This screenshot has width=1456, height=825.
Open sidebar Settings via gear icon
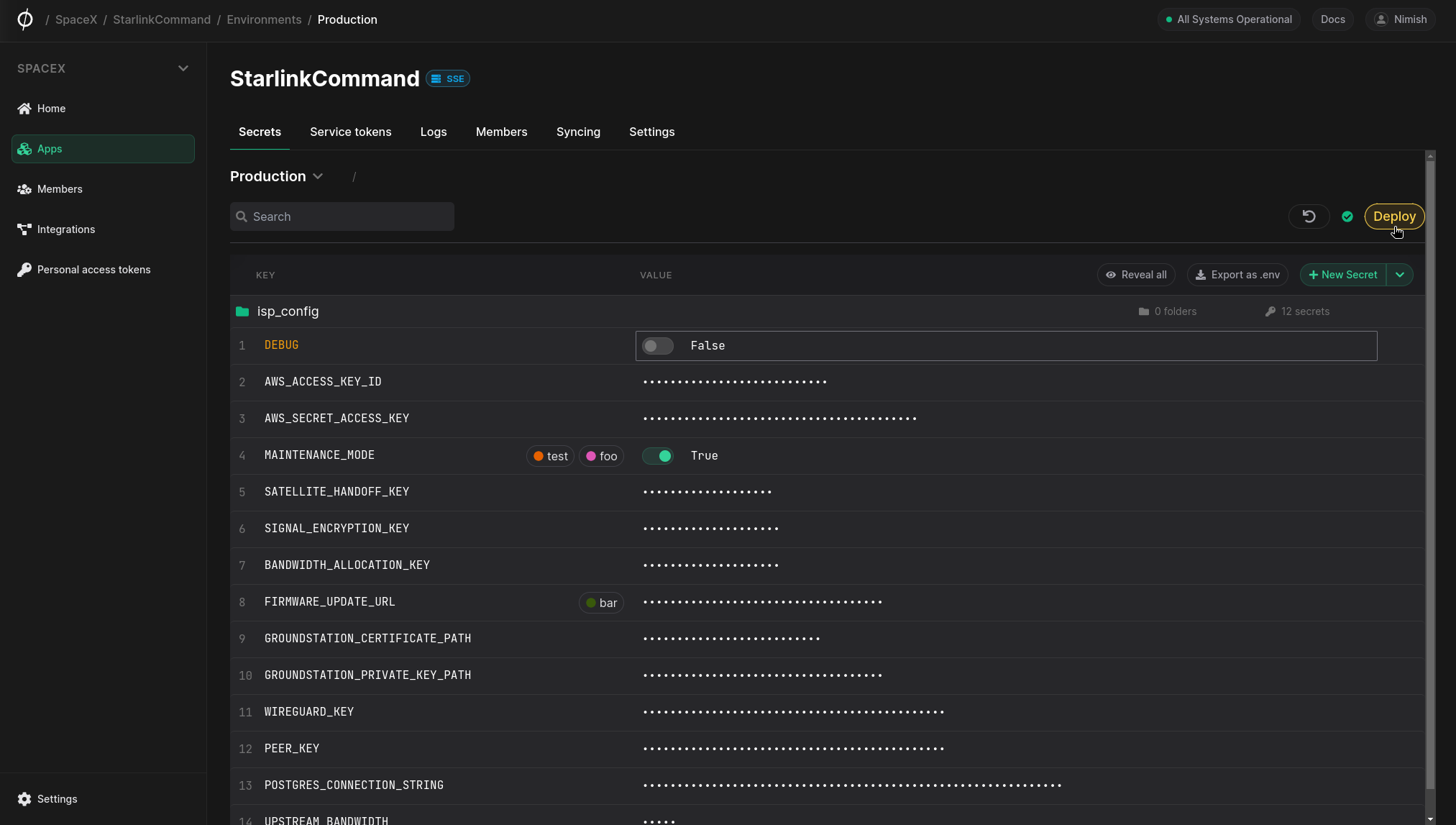tap(24, 799)
